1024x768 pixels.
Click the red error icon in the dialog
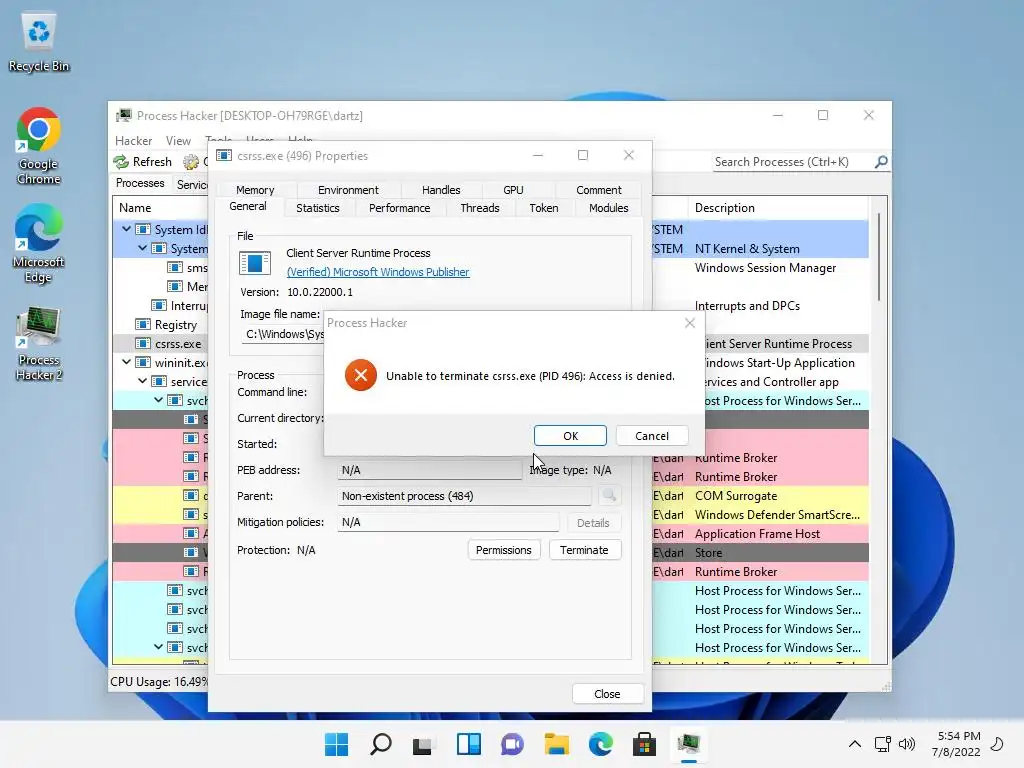[360, 376]
